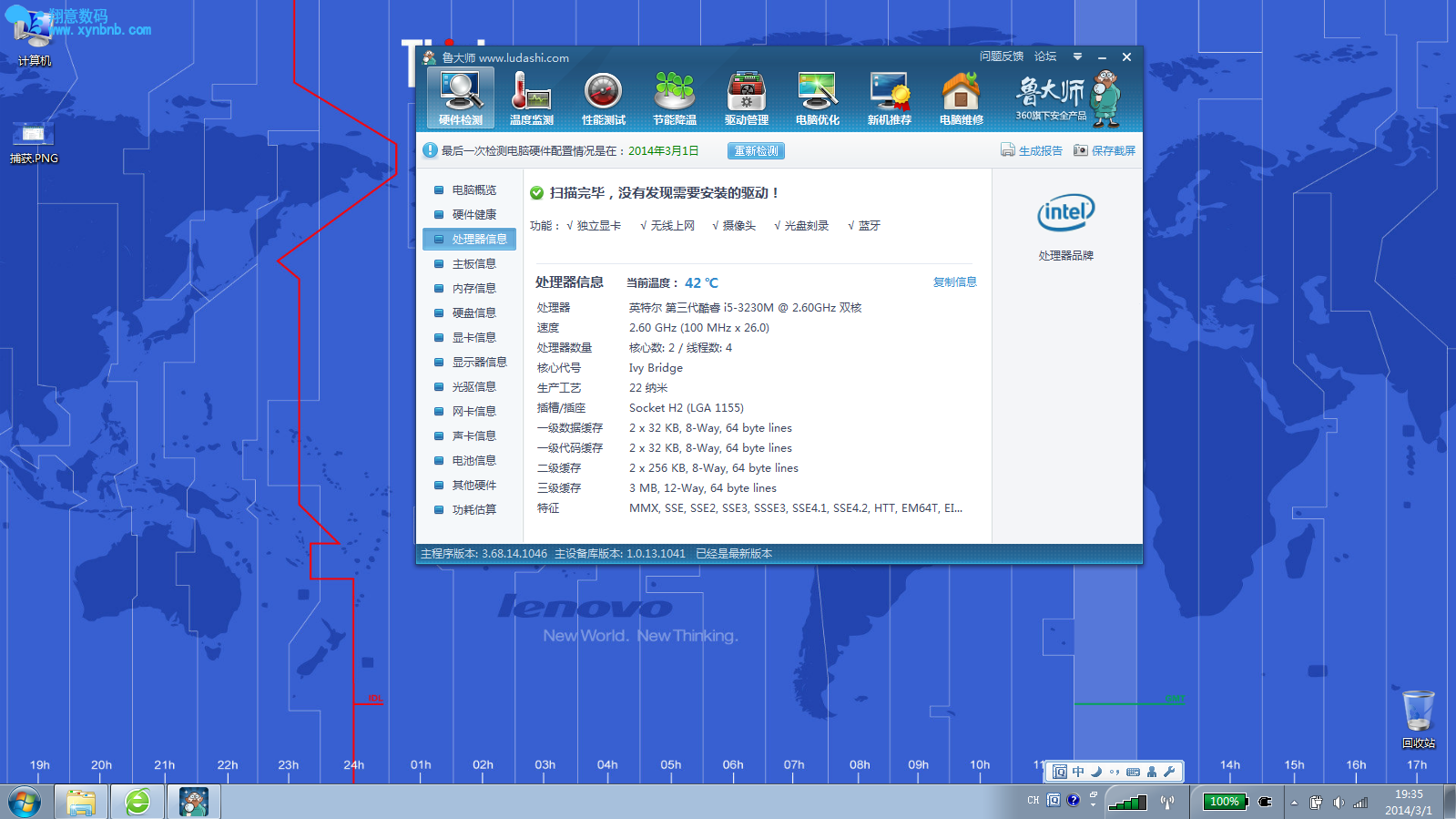Click the power plug icon beside battery
1456x819 pixels.
tap(1265, 802)
